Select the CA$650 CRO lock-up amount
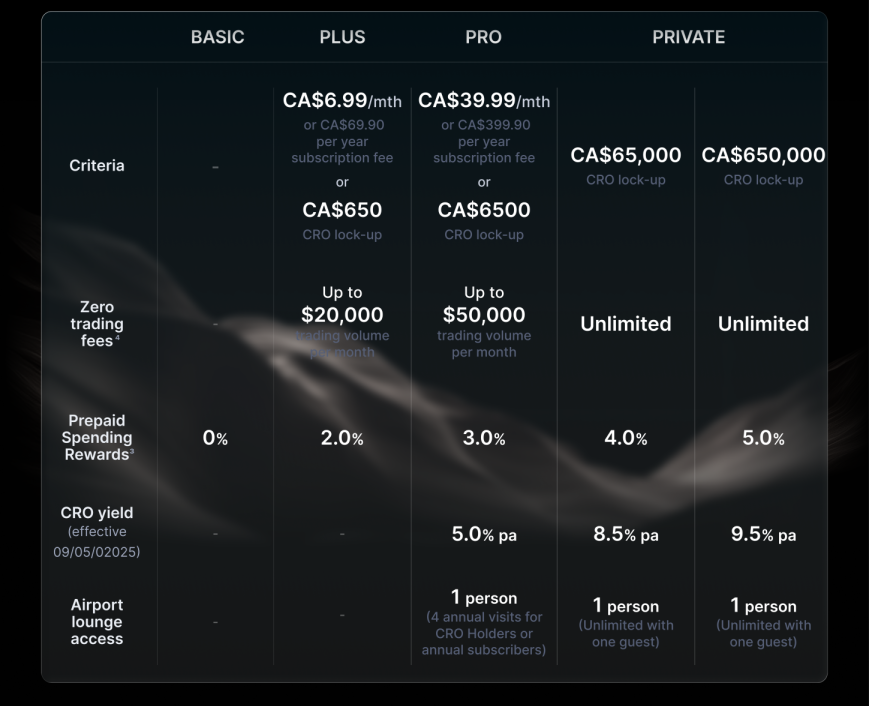869x706 pixels. coord(342,210)
